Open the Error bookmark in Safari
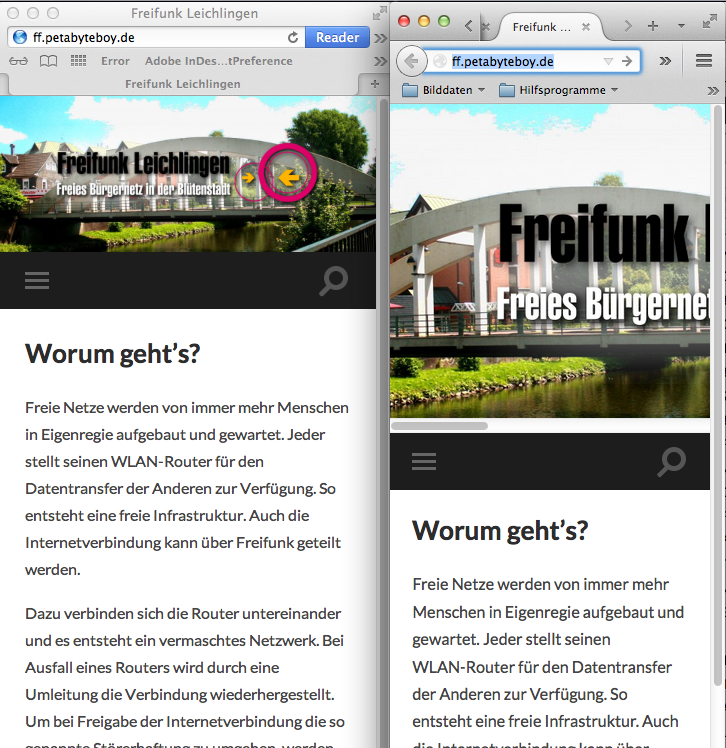 115,61
